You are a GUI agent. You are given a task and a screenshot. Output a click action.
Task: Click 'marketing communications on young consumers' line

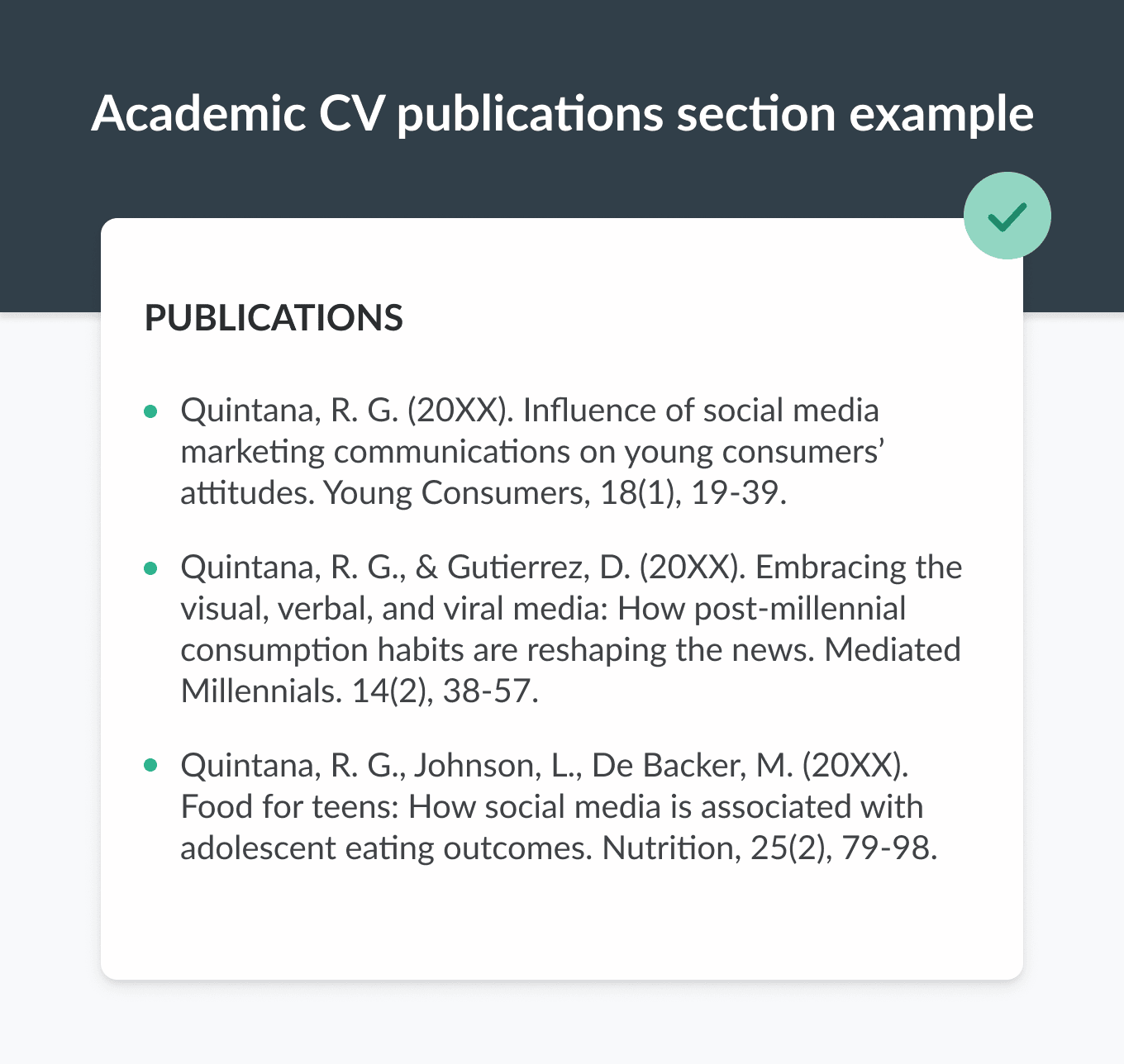[533, 452]
